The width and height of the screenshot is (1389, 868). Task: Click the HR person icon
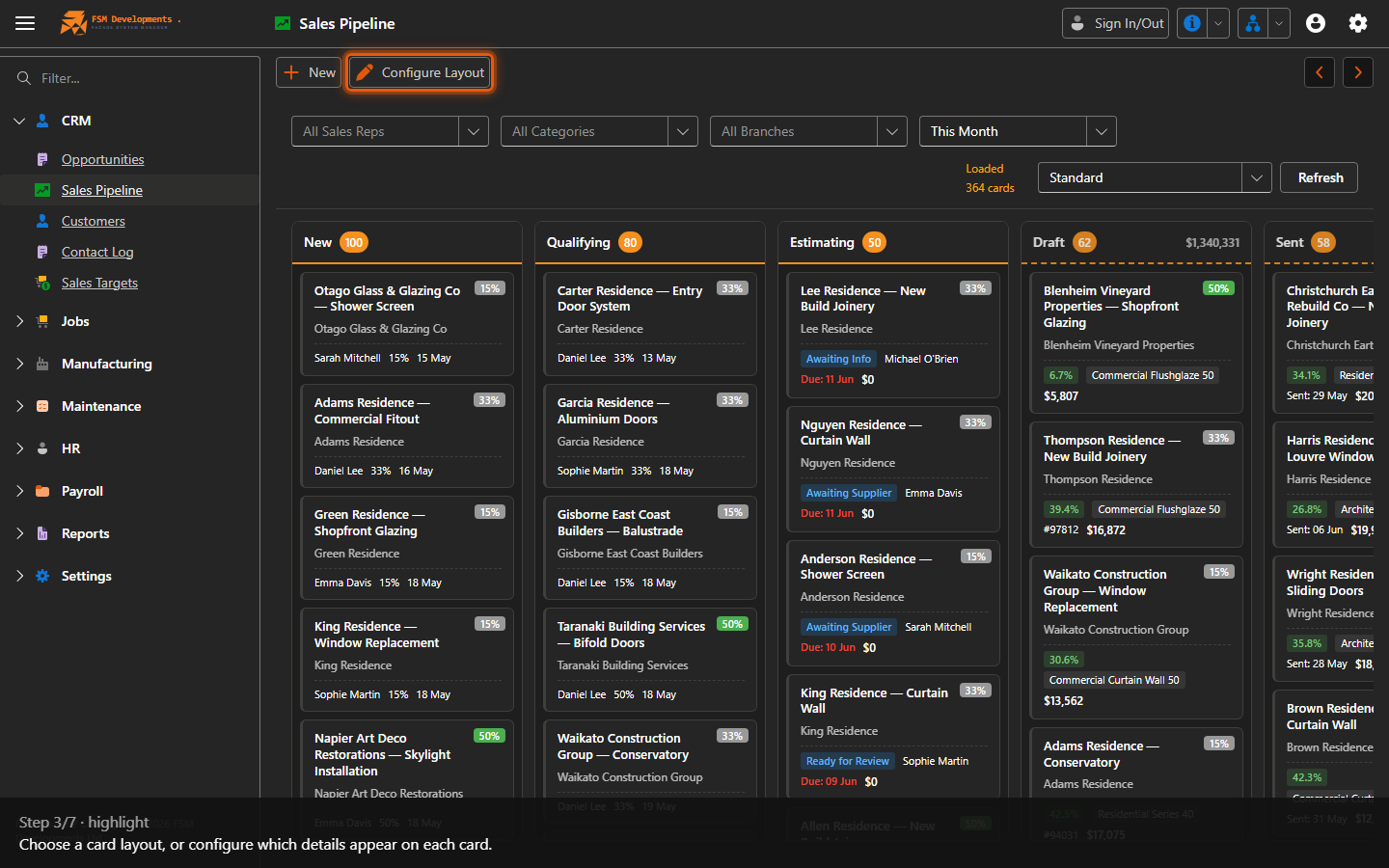pos(42,448)
